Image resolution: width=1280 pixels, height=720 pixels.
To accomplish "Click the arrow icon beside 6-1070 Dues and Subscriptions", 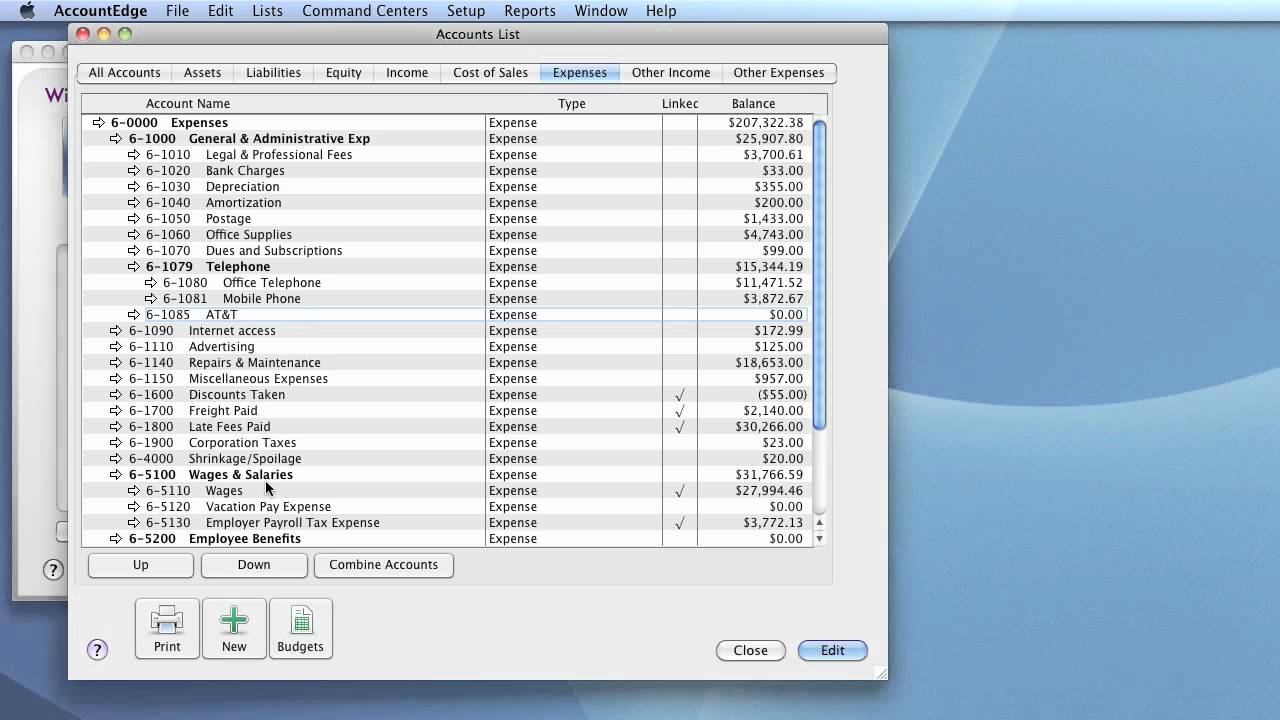I will pos(134,251).
